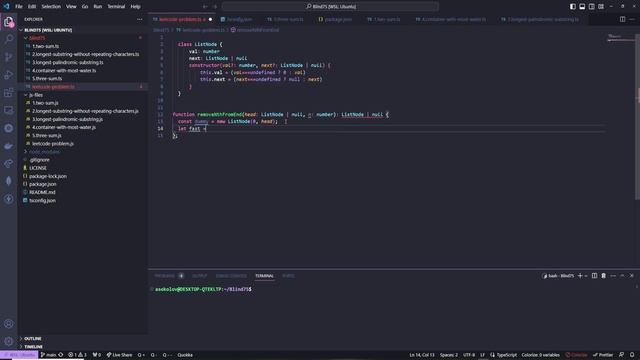Expand the node_modules folder

44,152
